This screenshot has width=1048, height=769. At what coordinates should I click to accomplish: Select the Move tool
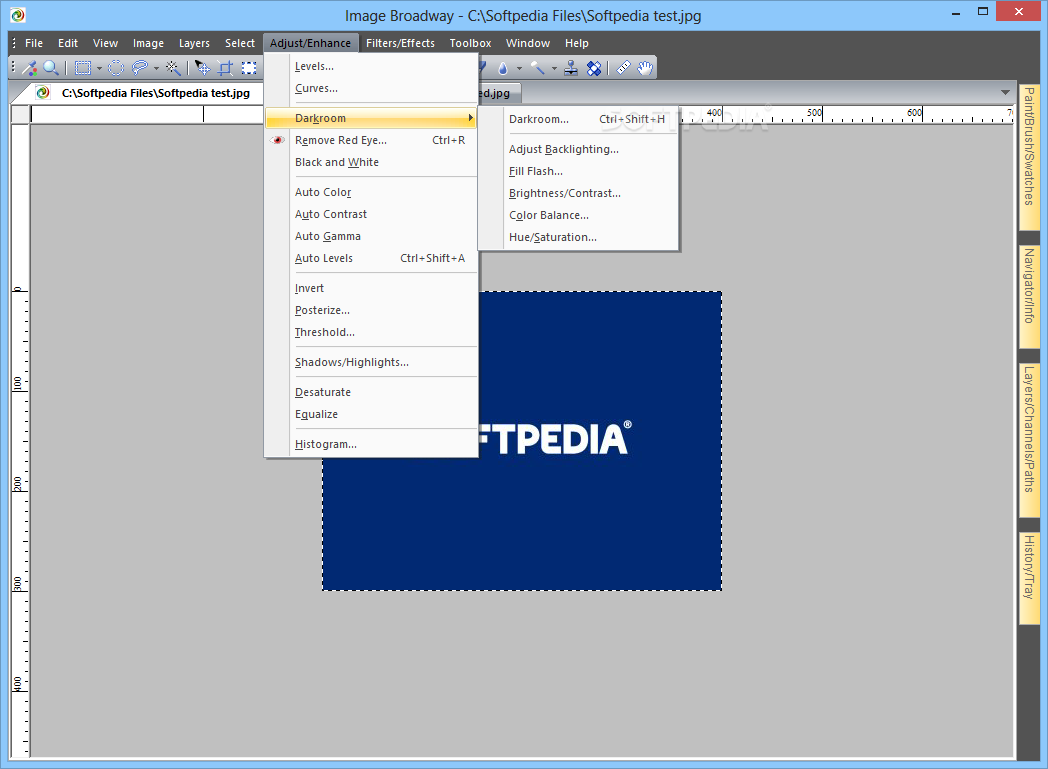click(x=203, y=67)
